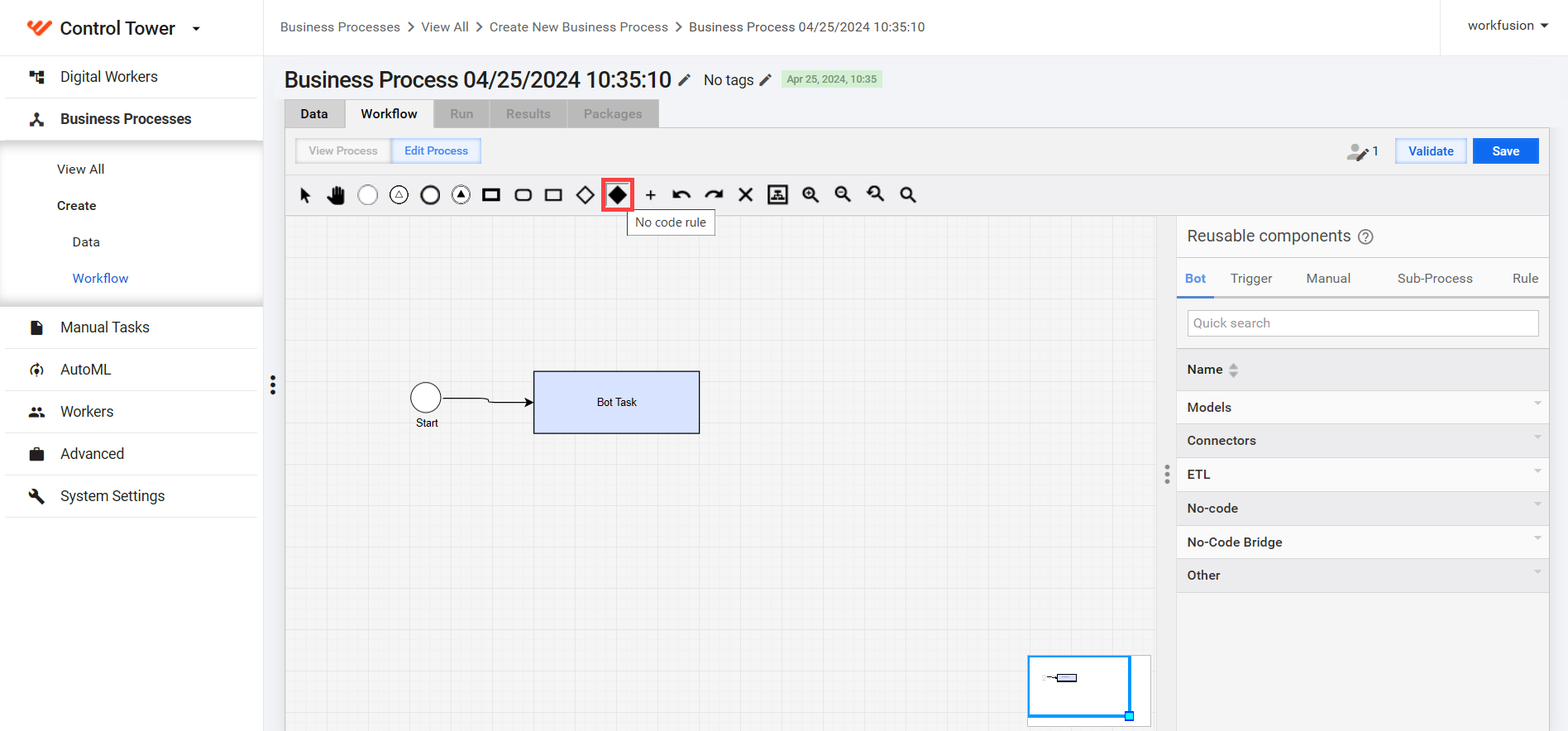Select the Start event on canvas

pos(426,398)
